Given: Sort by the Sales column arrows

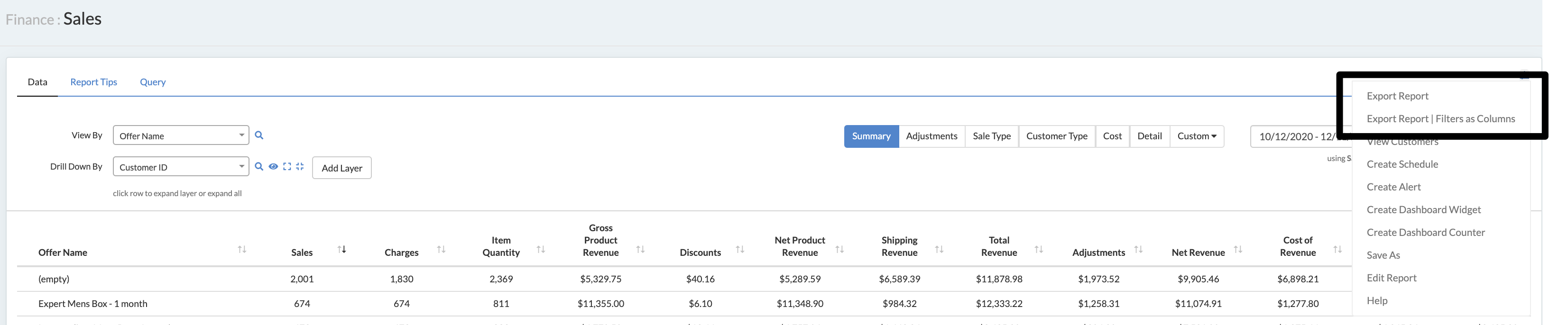Looking at the screenshot, I should tap(342, 250).
